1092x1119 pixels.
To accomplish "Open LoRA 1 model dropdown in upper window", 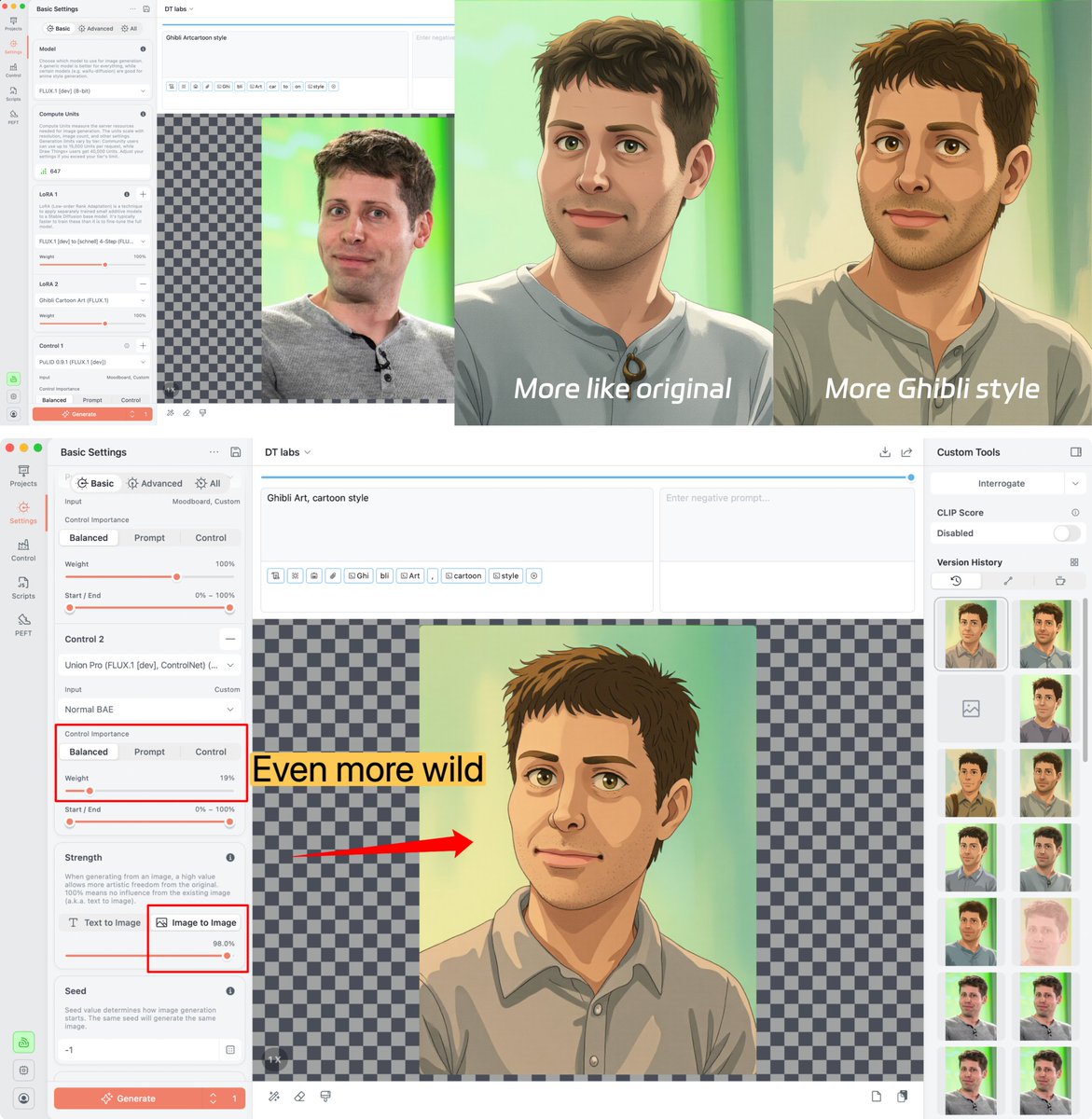I will pyautogui.click(x=92, y=242).
